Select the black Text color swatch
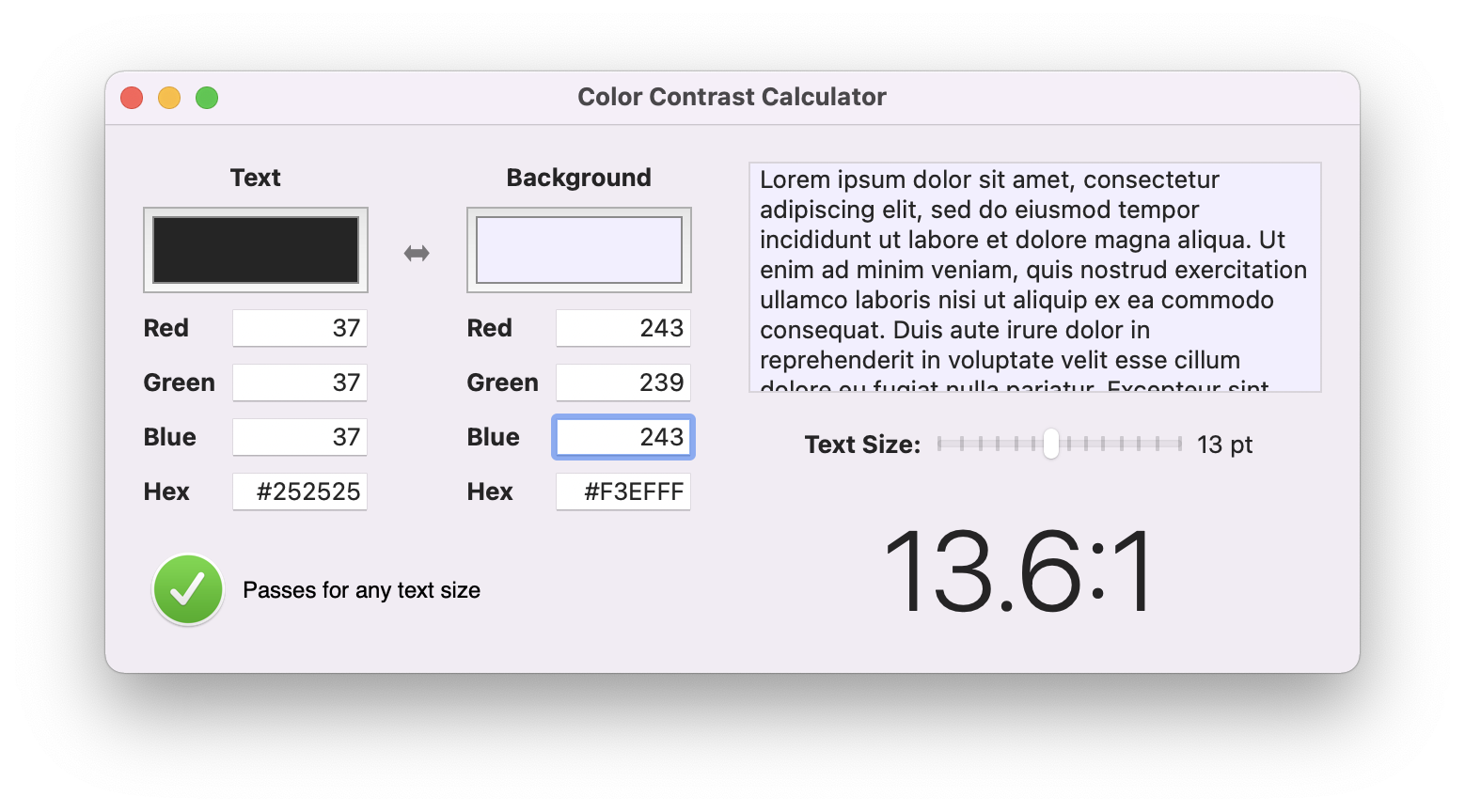Viewport: 1465px width, 812px height. (x=255, y=249)
